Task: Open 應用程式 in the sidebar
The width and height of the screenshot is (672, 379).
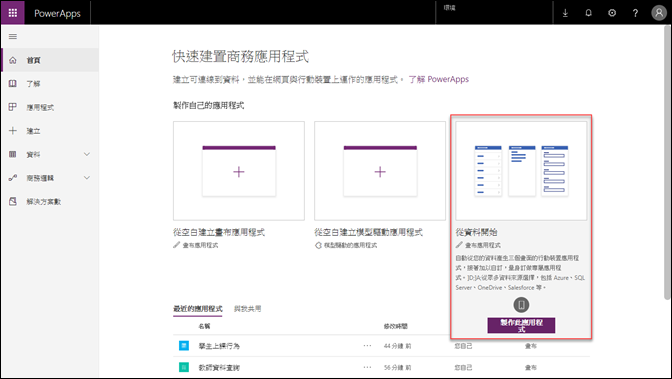Action: (40, 107)
